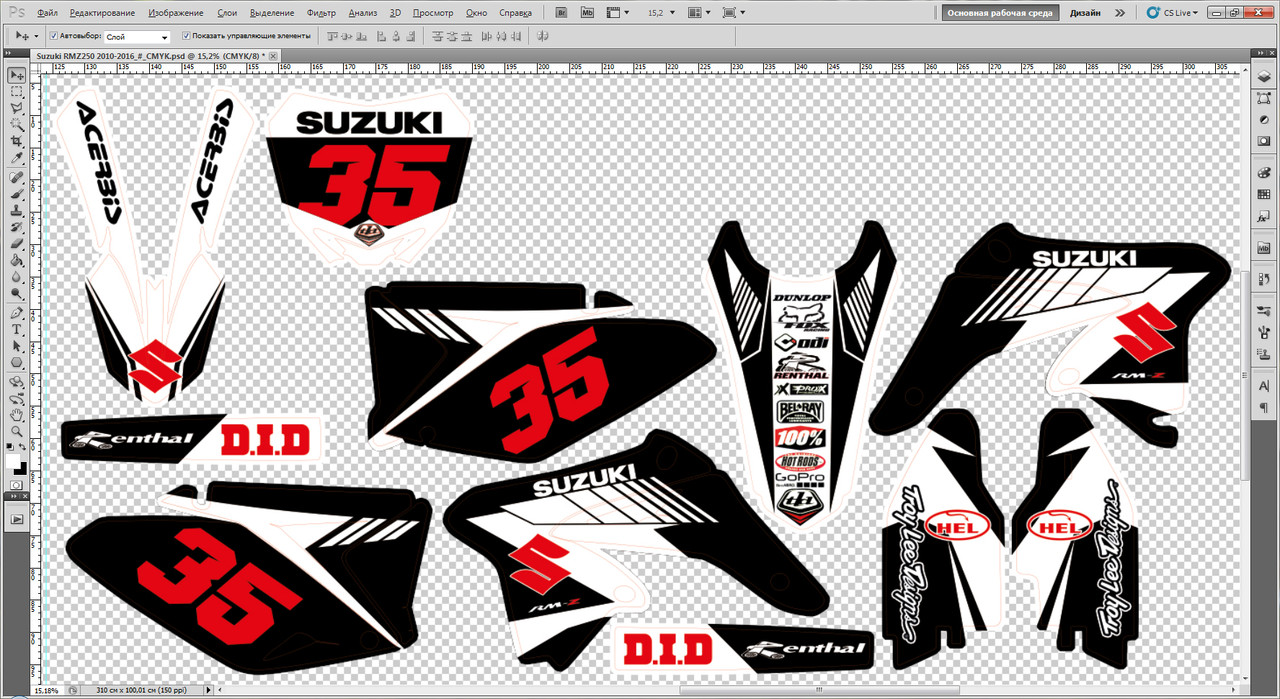
Task: Open the Слой auto-select dropdown
Action: pos(137,36)
